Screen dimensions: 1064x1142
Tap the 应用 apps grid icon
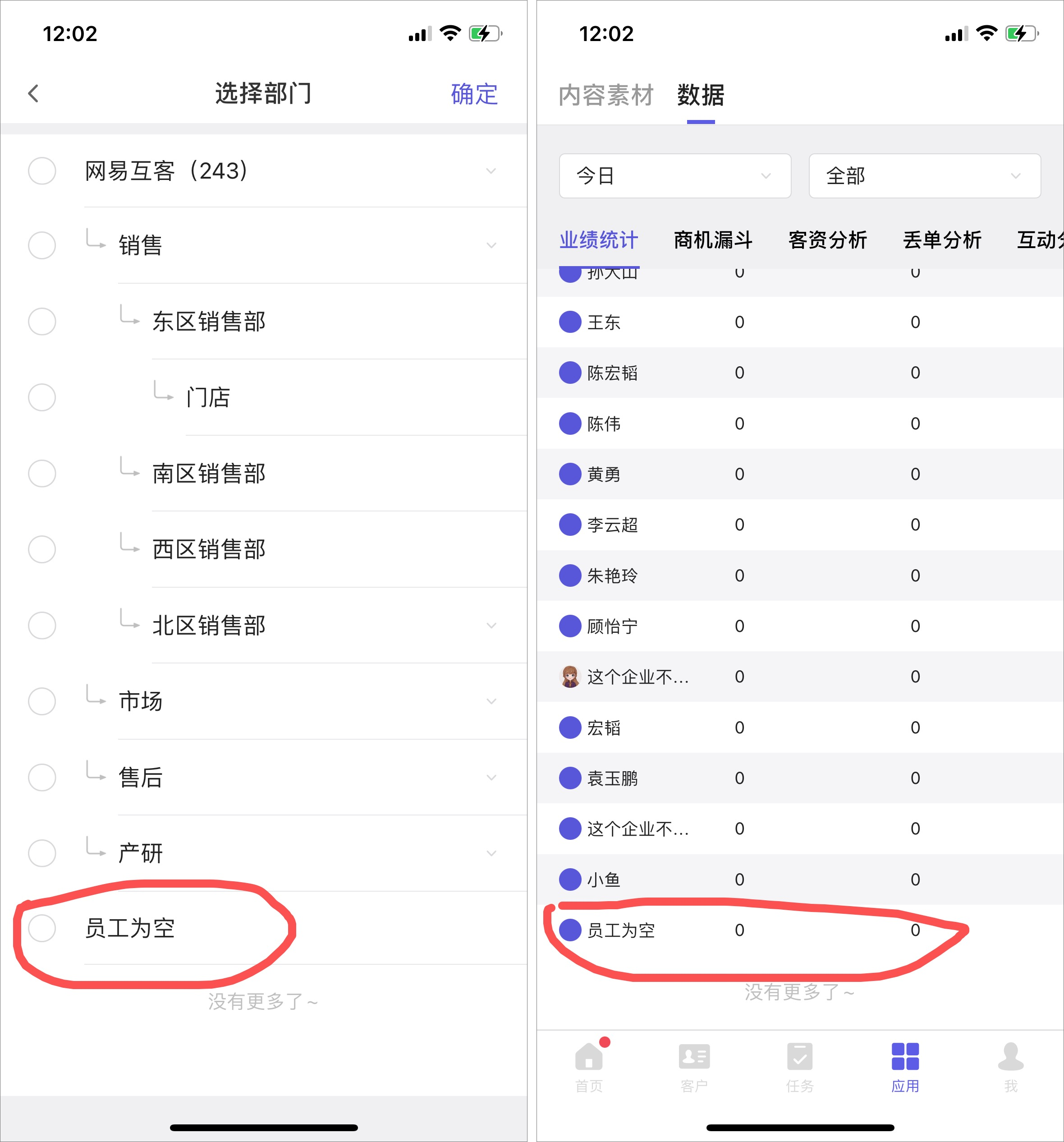coord(905,1056)
